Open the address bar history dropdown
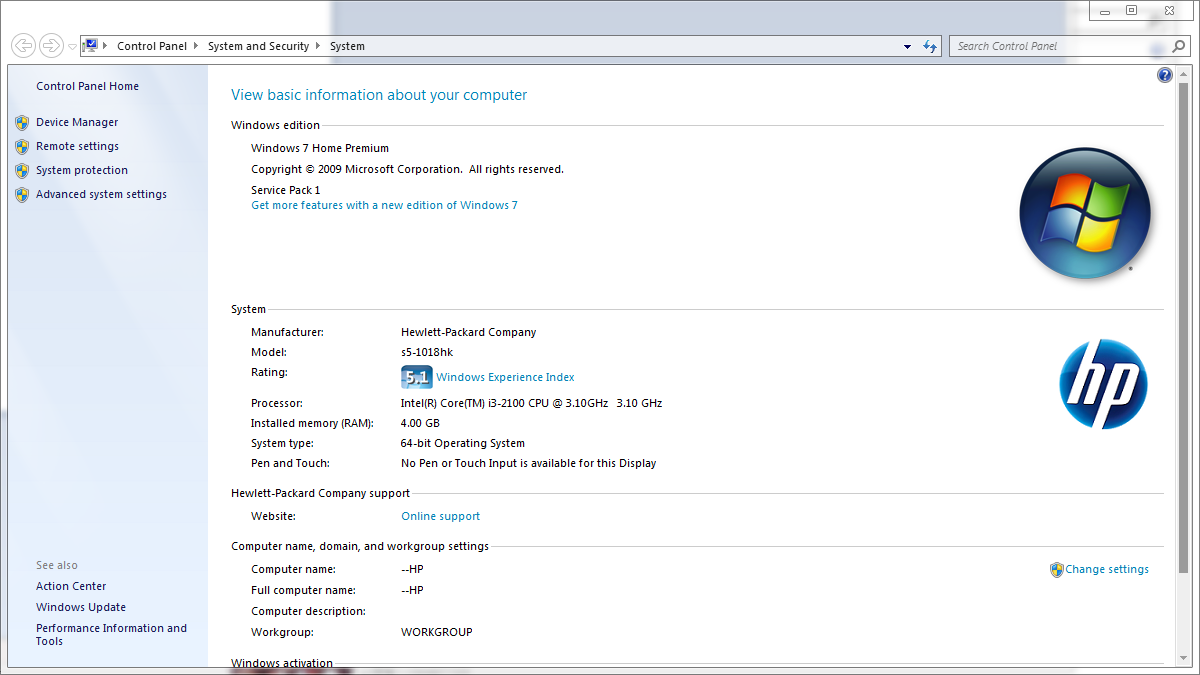1200x675 pixels. point(907,46)
